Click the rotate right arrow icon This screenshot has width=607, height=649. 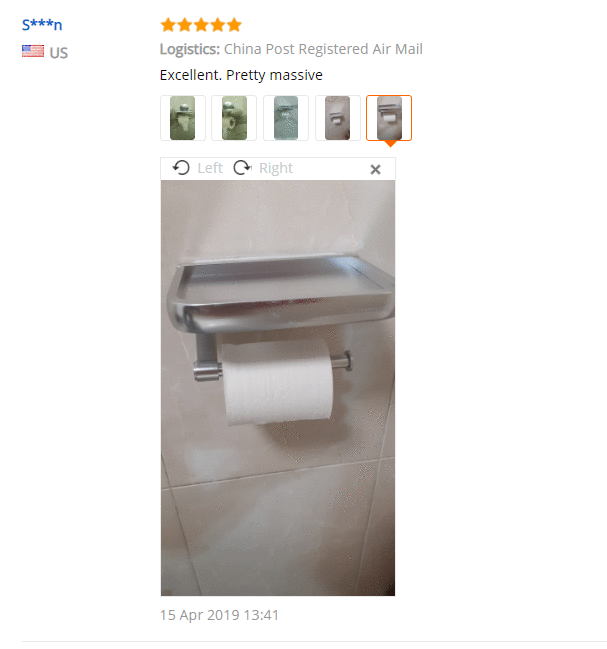tap(242, 168)
